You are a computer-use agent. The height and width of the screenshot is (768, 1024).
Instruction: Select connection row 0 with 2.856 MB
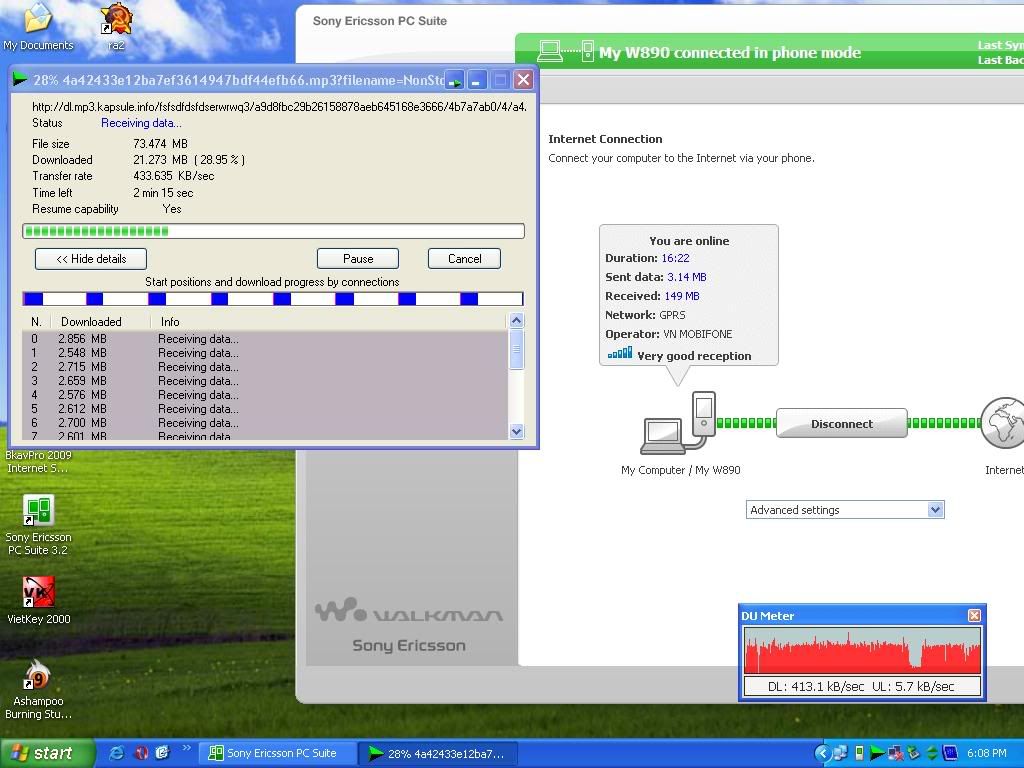(x=264, y=339)
